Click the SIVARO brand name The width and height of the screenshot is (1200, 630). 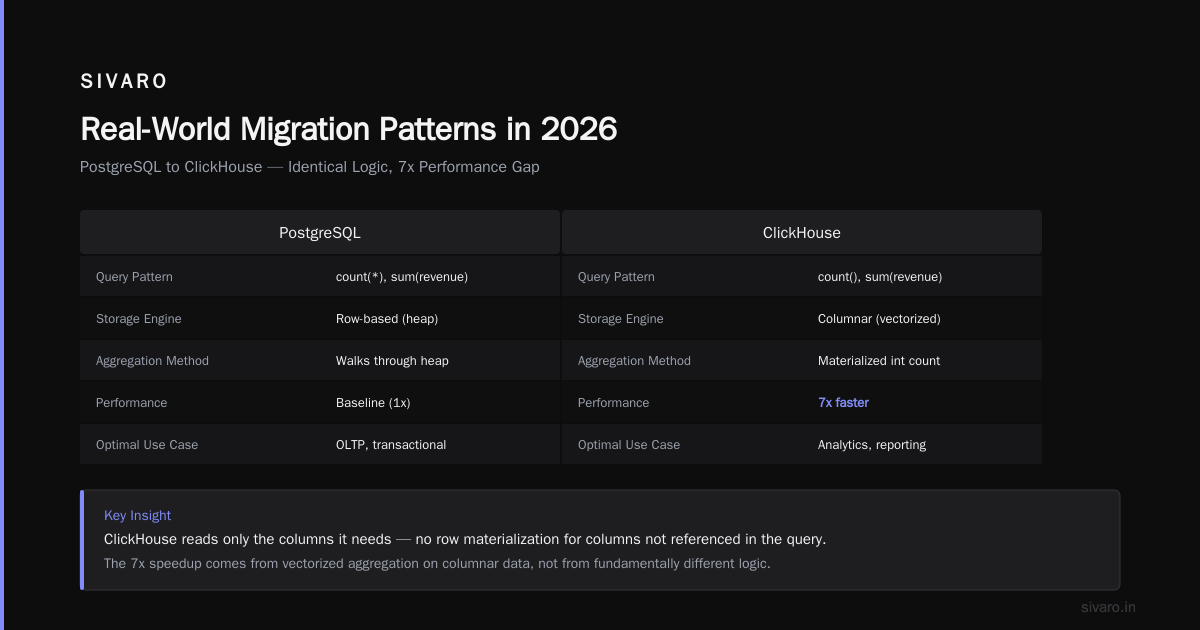tap(124, 82)
